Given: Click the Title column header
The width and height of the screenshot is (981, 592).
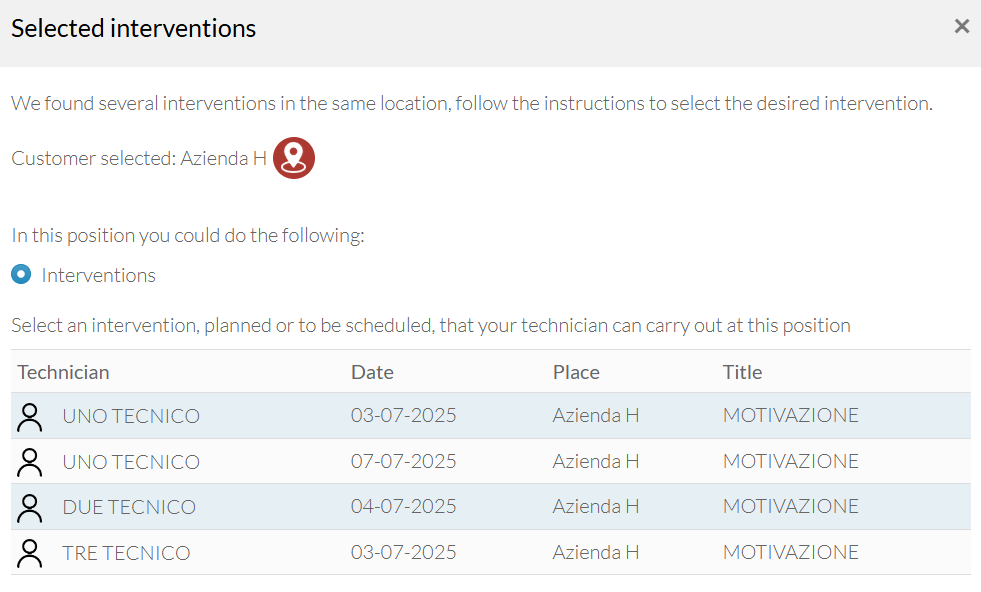Looking at the screenshot, I should point(743,372).
